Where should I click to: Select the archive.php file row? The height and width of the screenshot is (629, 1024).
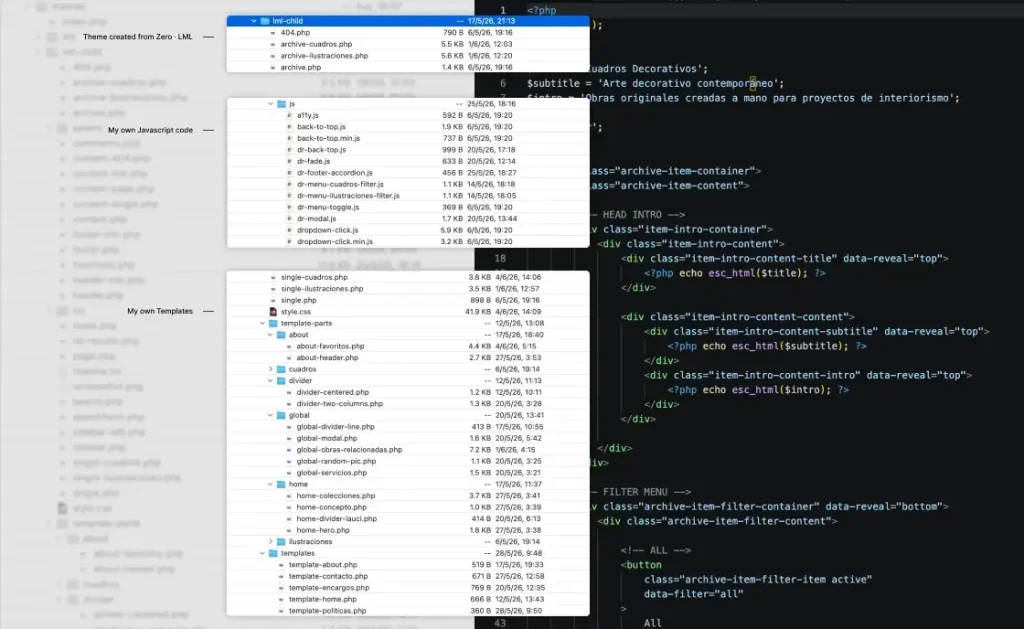[x=408, y=67]
